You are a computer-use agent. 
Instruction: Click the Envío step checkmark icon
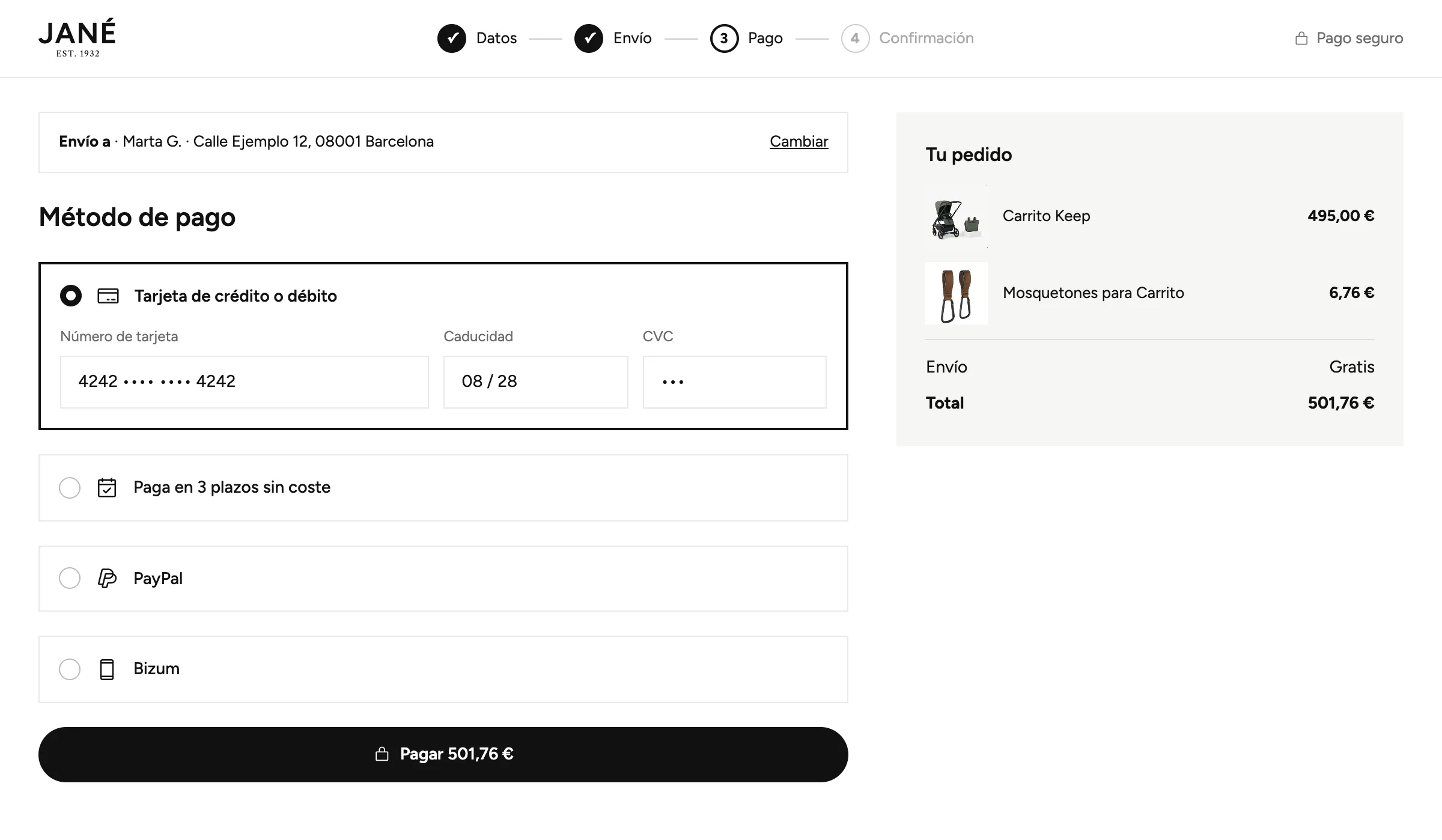[x=589, y=38]
